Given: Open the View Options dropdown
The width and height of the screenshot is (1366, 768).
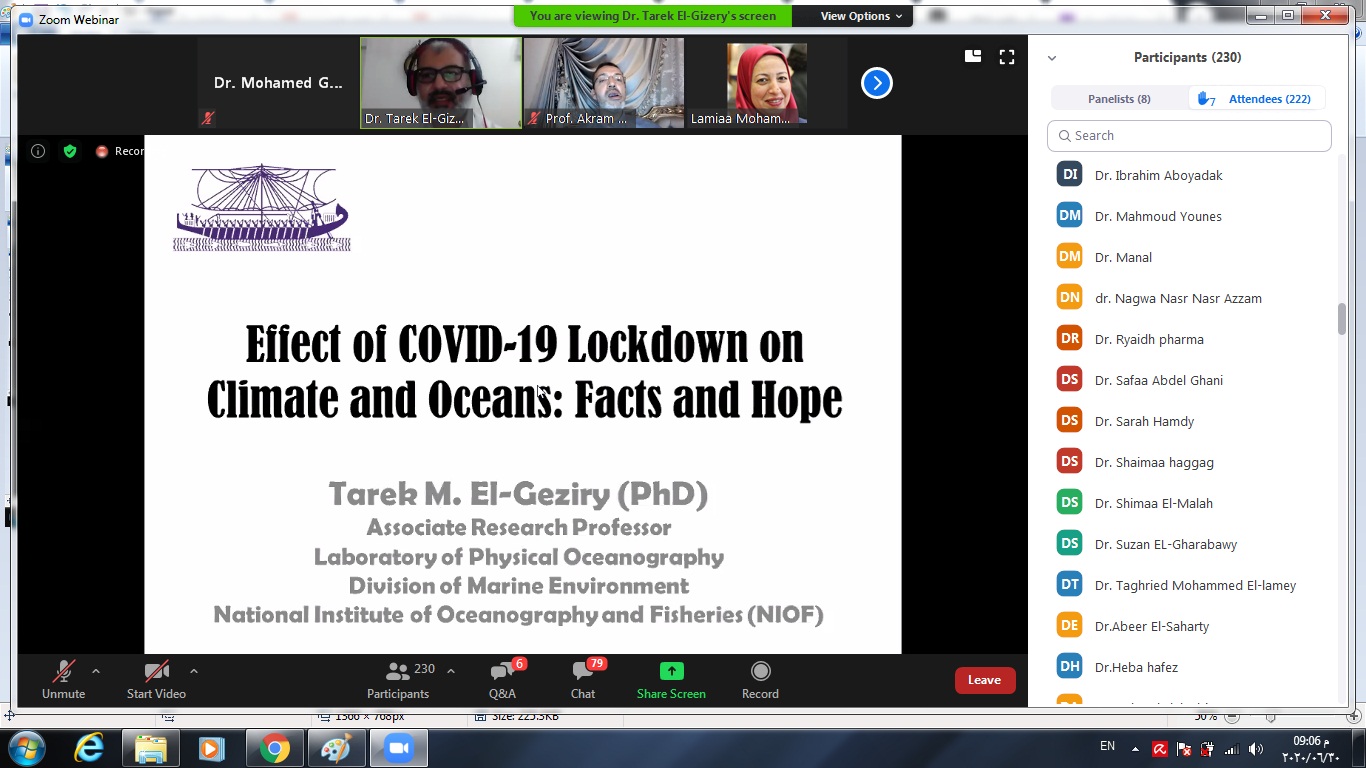Looking at the screenshot, I should click(x=861, y=16).
